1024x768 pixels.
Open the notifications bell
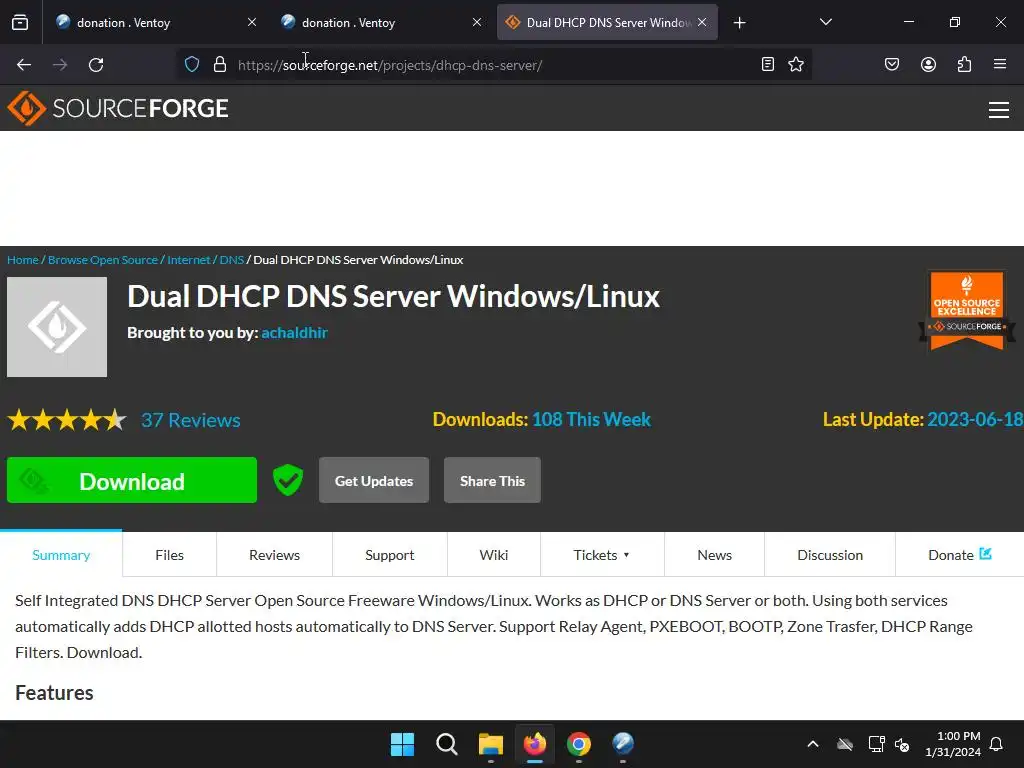pyautogui.click(x=997, y=744)
